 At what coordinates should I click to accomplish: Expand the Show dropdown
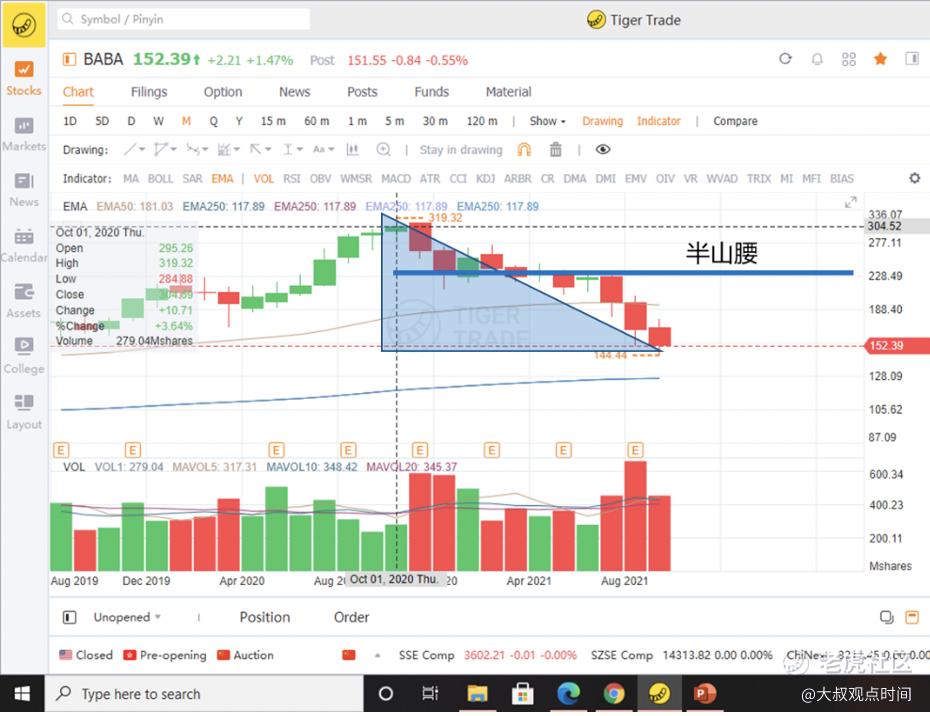[547, 121]
